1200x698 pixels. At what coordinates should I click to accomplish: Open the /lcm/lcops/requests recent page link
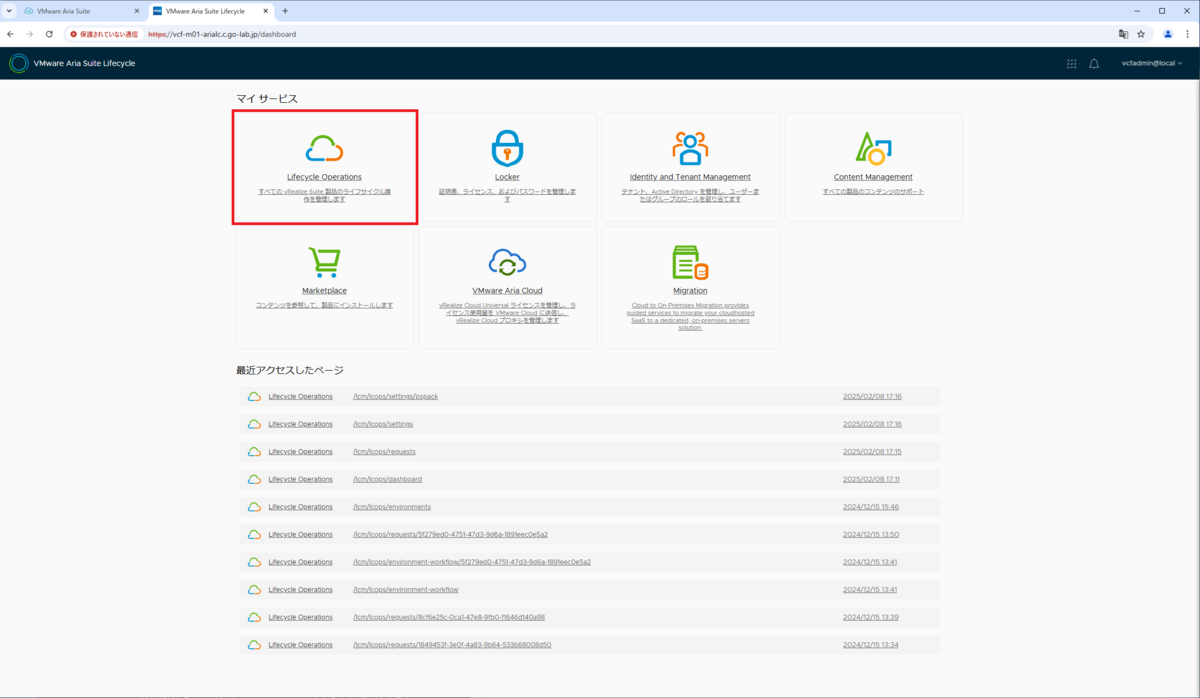pos(384,452)
